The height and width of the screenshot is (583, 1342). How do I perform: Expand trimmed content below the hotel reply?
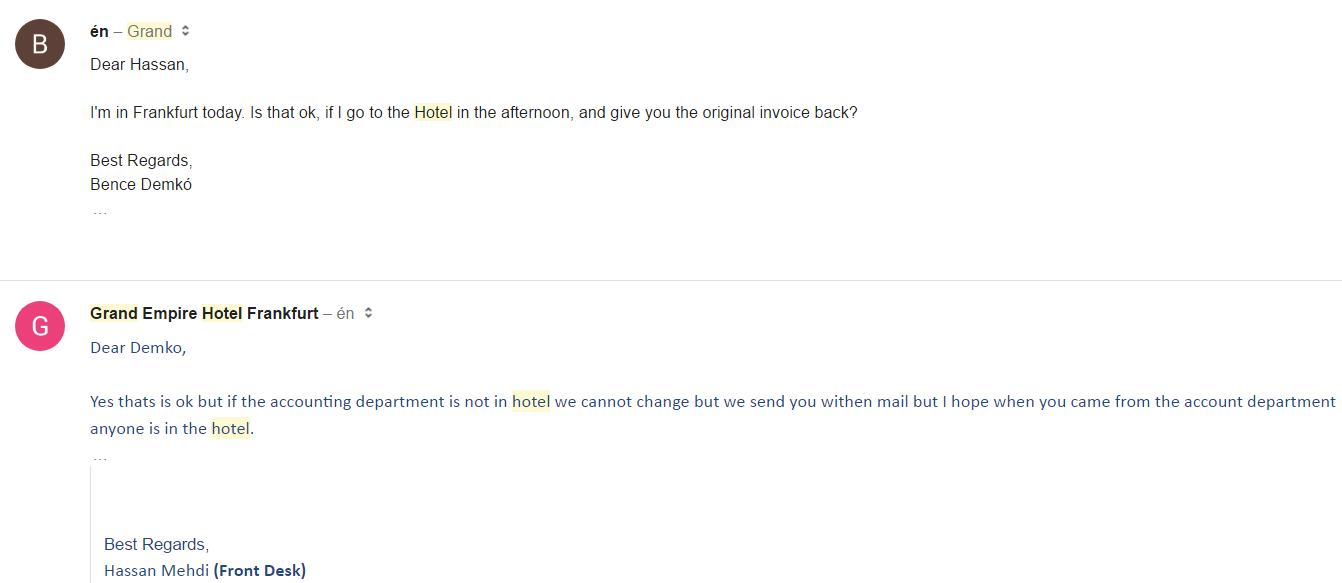[99, 458]
